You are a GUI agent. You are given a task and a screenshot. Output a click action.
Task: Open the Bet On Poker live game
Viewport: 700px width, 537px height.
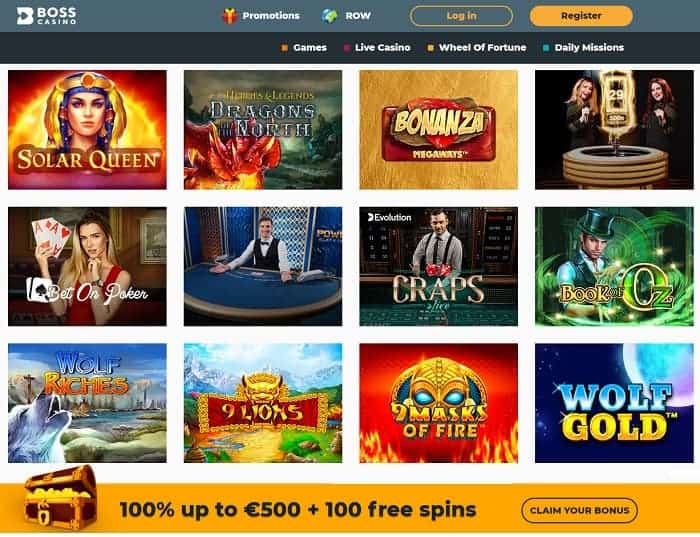click(87, 266)
